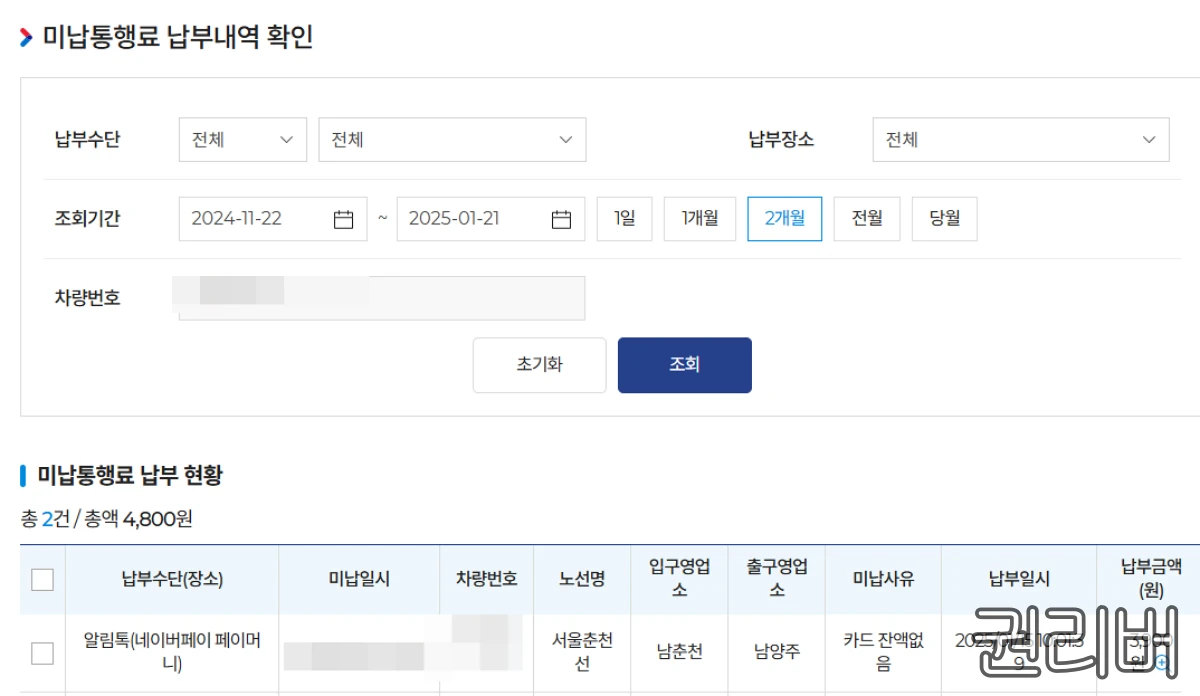Open the 납부장소 전체 dropdown
Viewport: 1200px width, 696px height.
coord(1020,139)
